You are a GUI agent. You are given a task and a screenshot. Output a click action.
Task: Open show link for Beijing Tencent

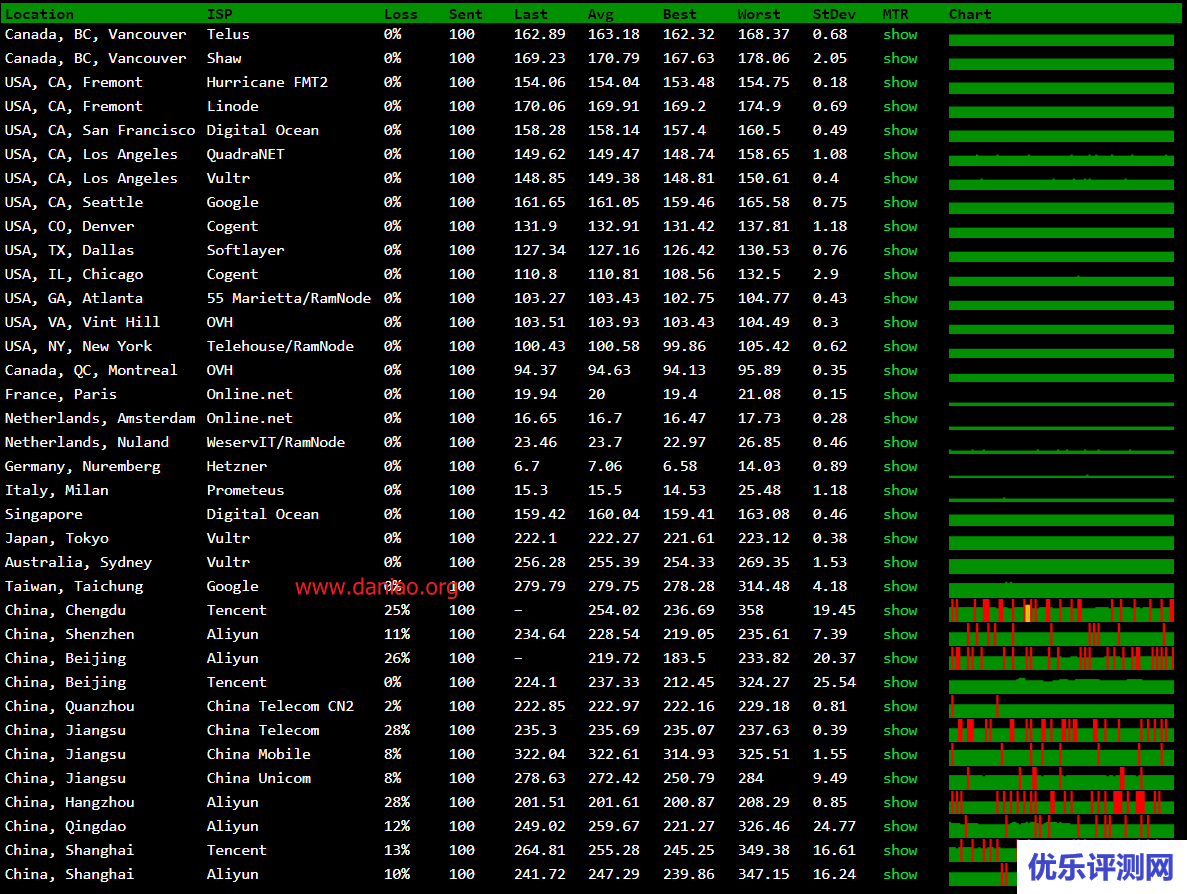(x=900, y=682)
